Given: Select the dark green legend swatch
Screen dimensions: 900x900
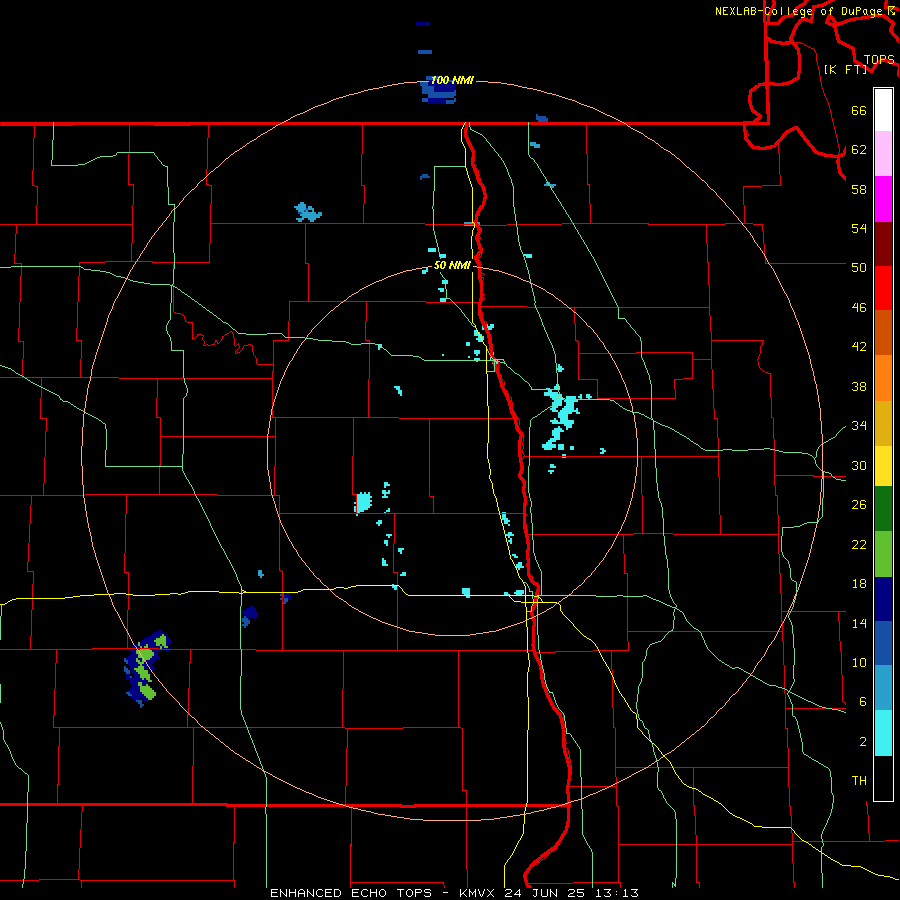Looking at the screenshot, I should [x=883, y=509].
